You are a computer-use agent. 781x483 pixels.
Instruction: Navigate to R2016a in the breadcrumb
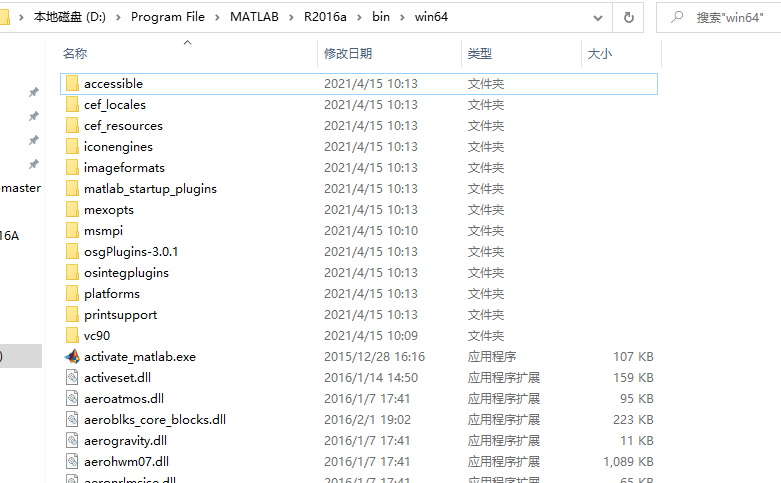[x=325, y=17]
